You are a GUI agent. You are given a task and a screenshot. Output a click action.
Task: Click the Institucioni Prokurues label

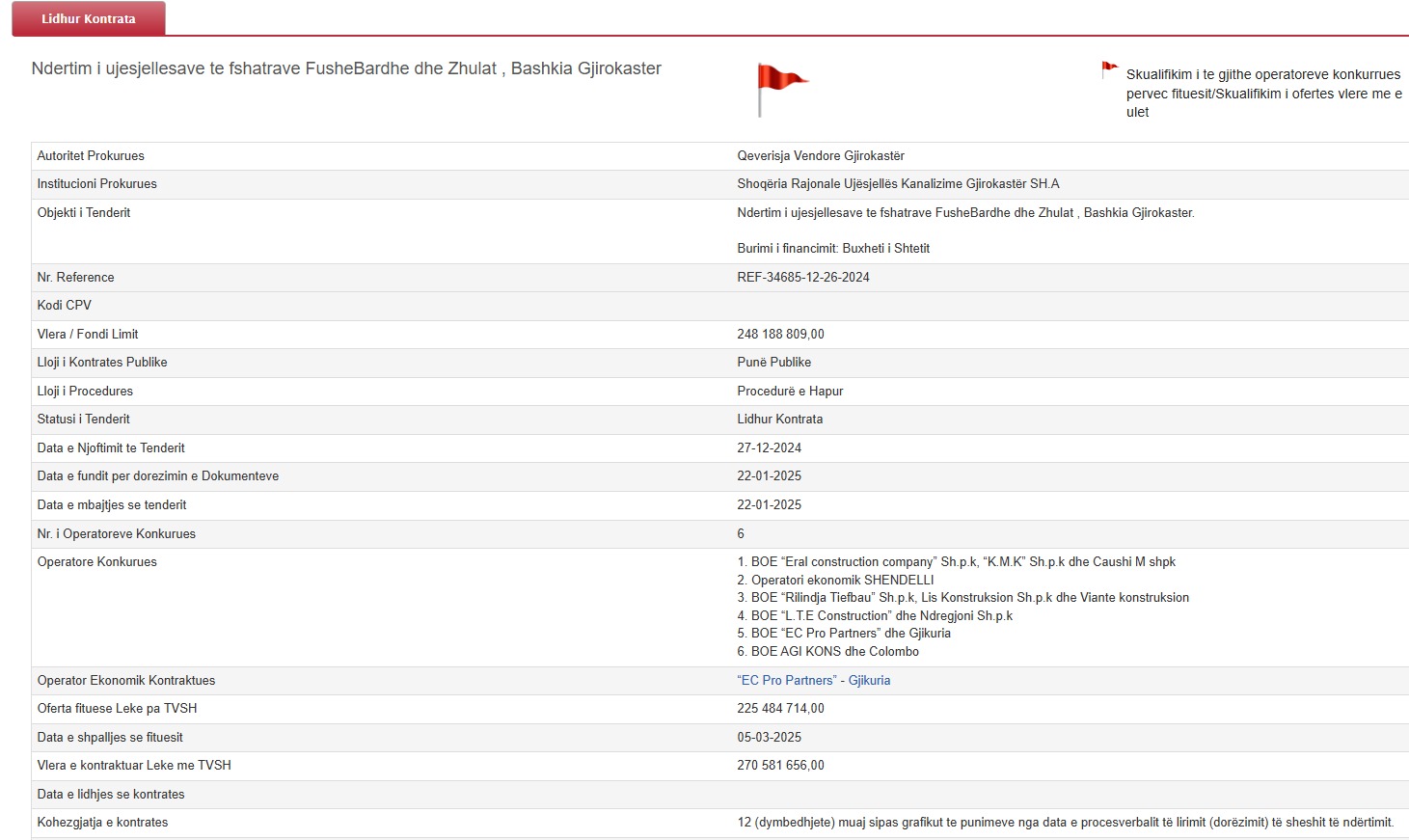96,183
